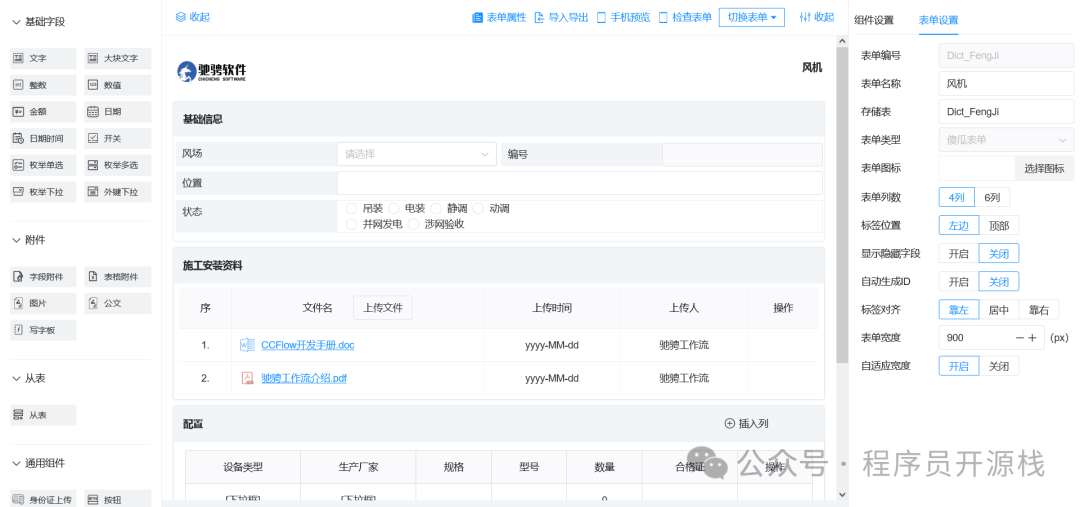Collapse the 基础字段 section
This screenshot has width=1080, height=507.
click(39, 21)
